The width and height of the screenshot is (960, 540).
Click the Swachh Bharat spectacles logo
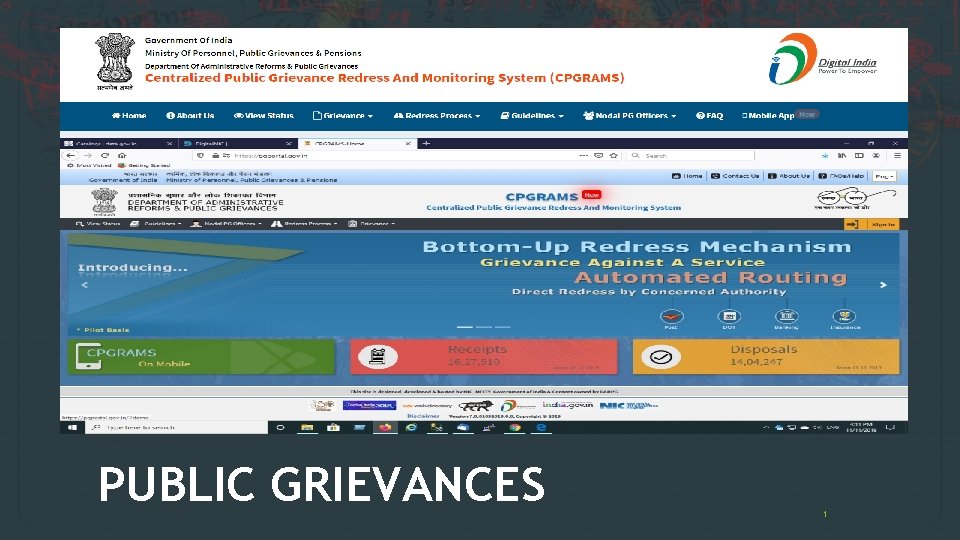click(x=856, y=200)
